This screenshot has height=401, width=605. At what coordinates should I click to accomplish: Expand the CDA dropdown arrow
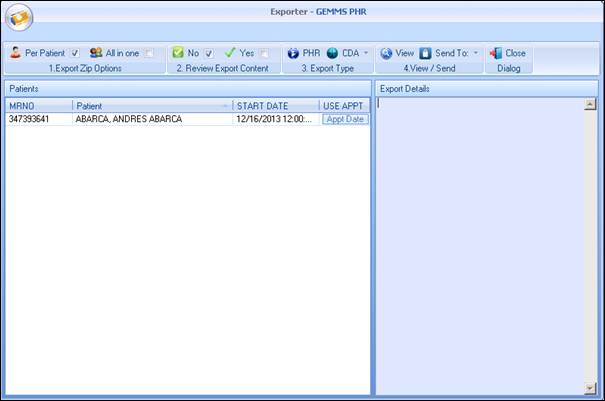coord(366,53)
